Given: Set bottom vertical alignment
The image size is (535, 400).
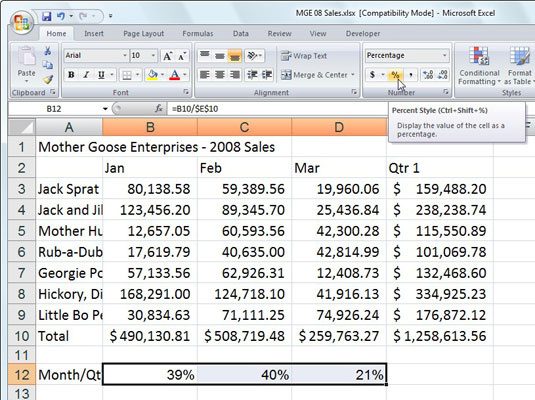Looking at the screenshot, I should coord(235,55).
